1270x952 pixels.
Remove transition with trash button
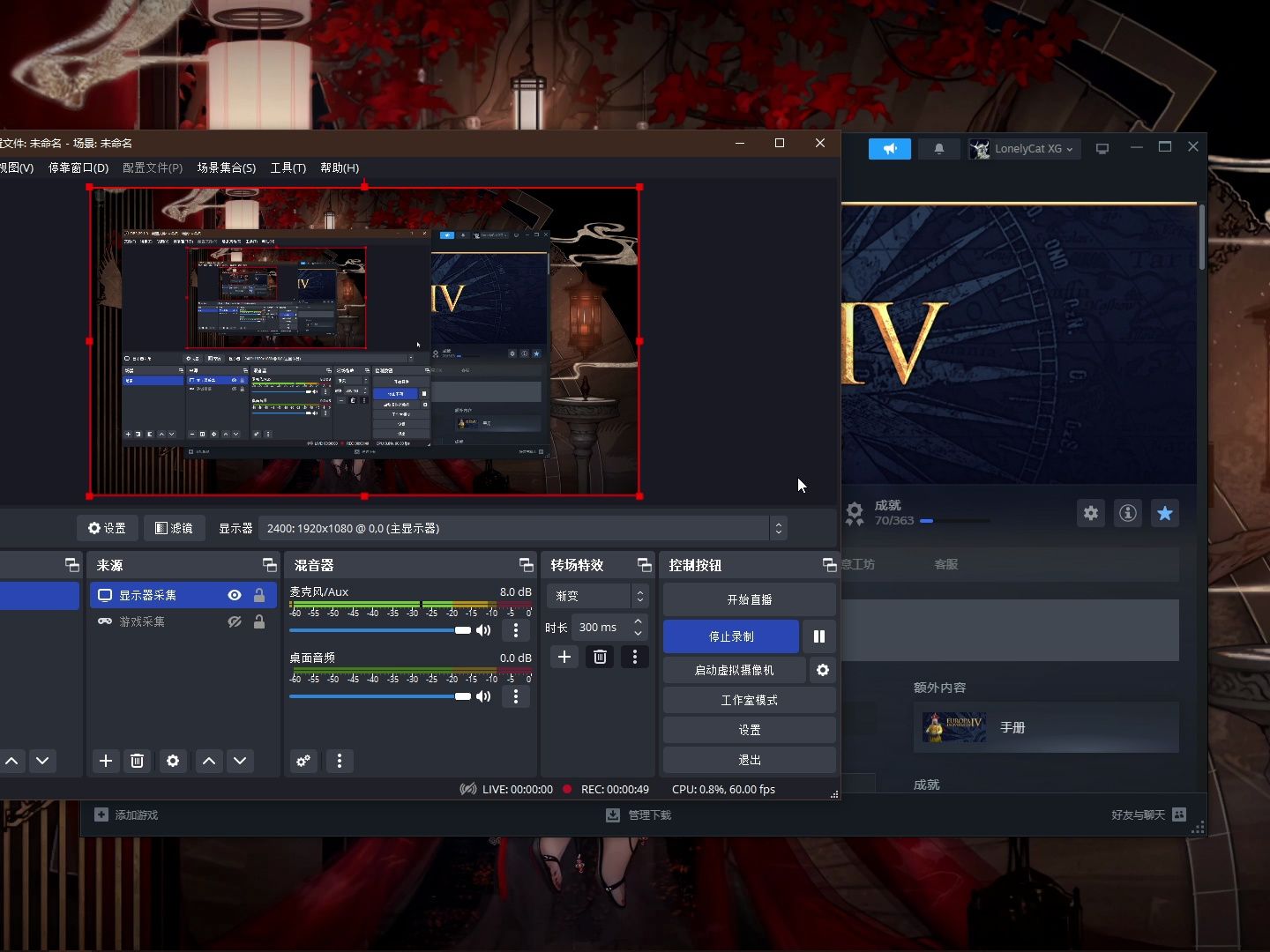coord(600,657)
